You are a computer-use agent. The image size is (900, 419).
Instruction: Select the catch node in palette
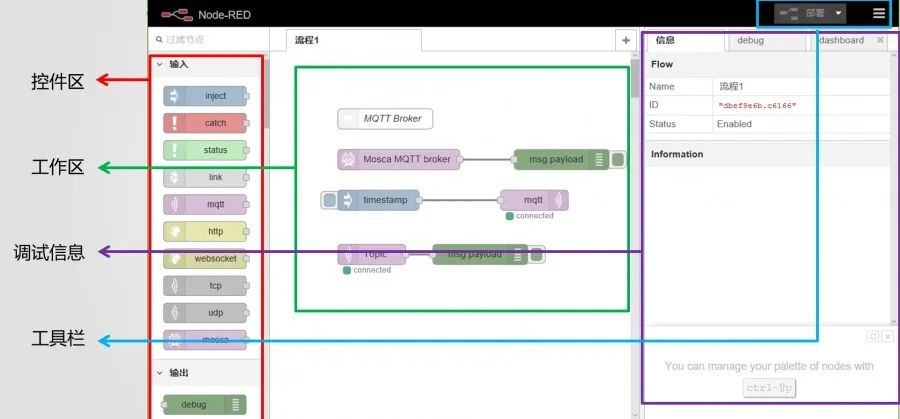[205, 123]
